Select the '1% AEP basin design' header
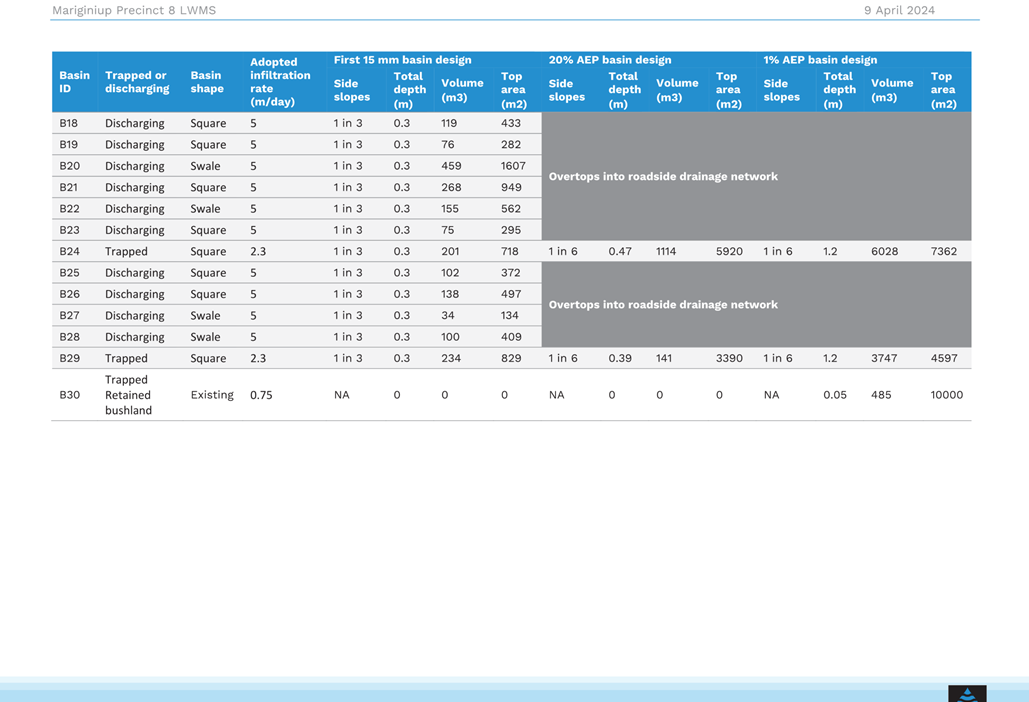The image size is (1029, 702). tap(820, 60)
